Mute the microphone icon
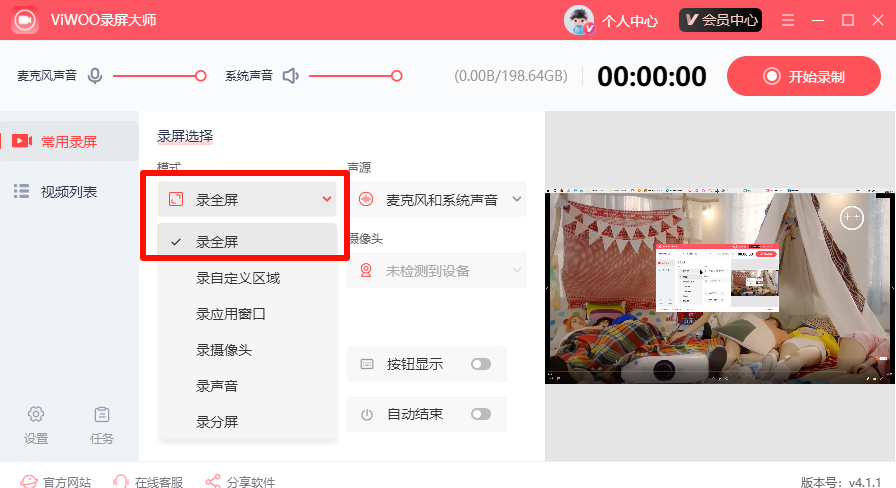The width and height of the screenshot is (896, 488). pos(95,76)
